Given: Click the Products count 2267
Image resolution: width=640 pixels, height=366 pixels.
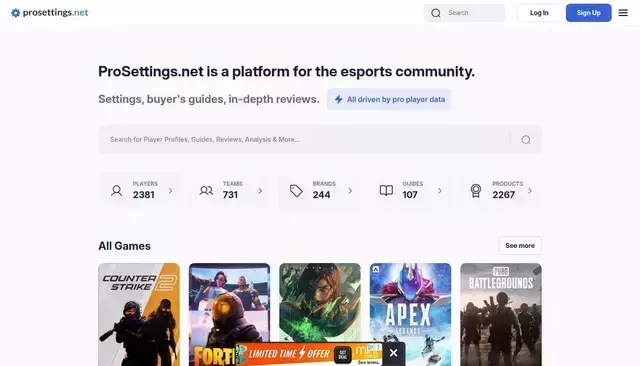Looking at the screenshot, I should pos(504,195).
